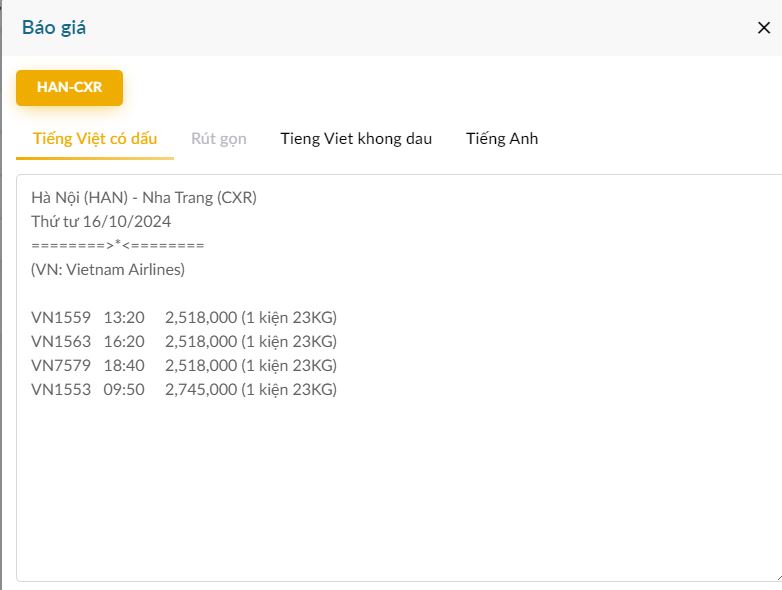Open the Tieng Viet khong dau tab
The height and width of the screenshot is (590, 782).
point(356,139)
